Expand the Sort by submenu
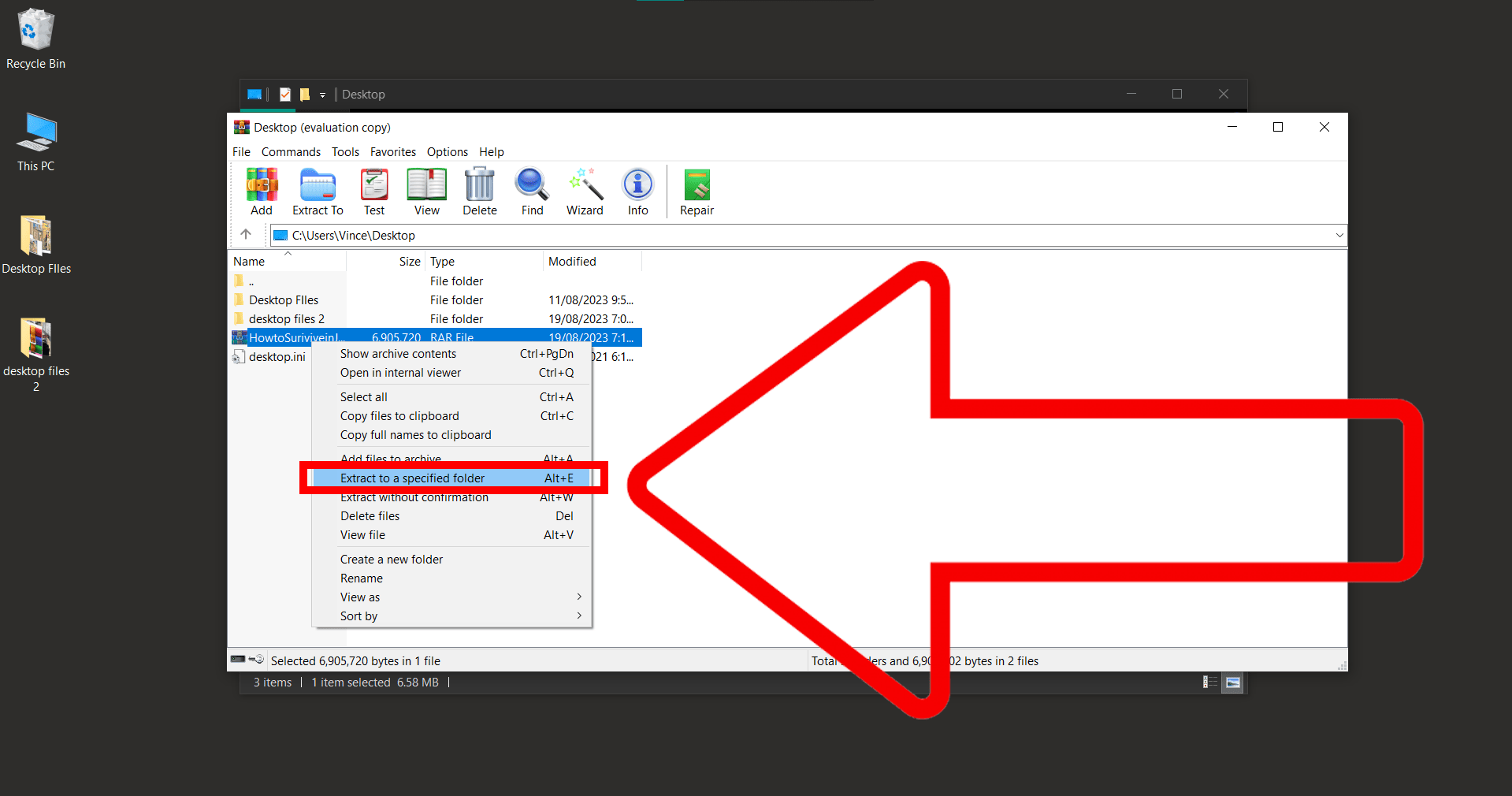This screenshot has width=1512, height=796. [358, 616]
